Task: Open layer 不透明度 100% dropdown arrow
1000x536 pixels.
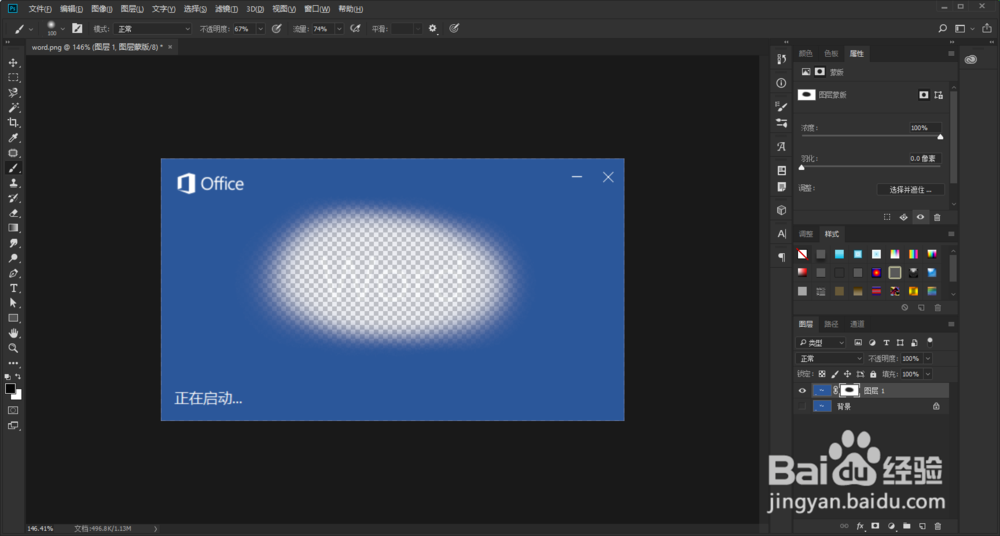Action: click(928, 359)
